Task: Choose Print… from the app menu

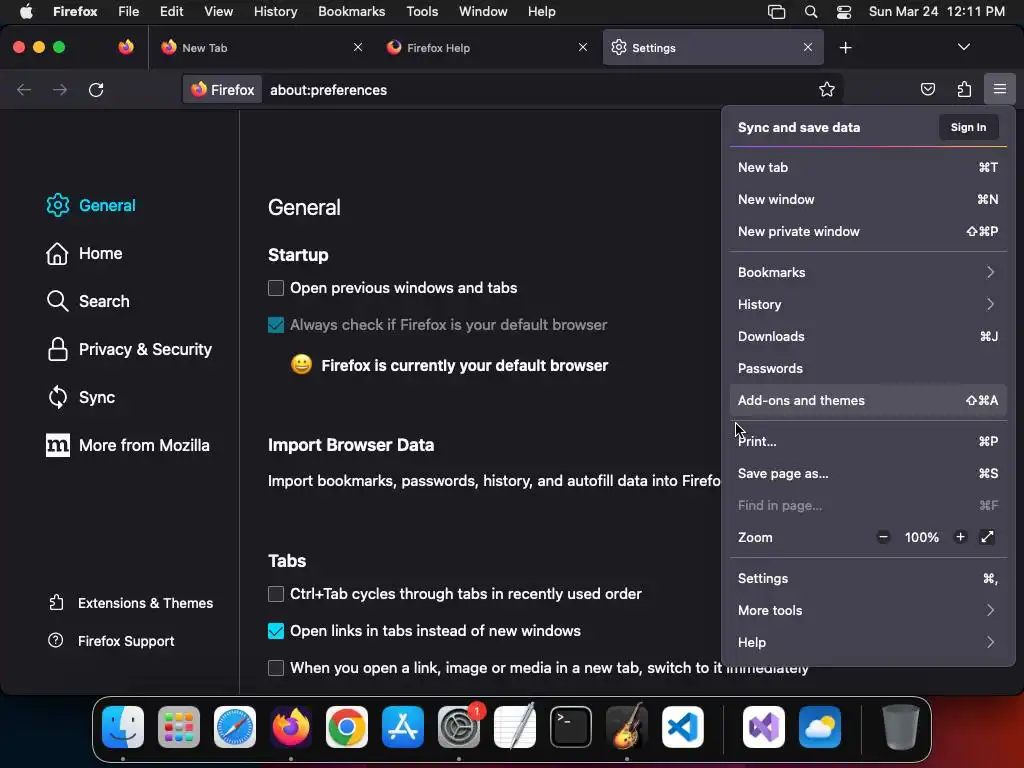Action: coord(868,441)
